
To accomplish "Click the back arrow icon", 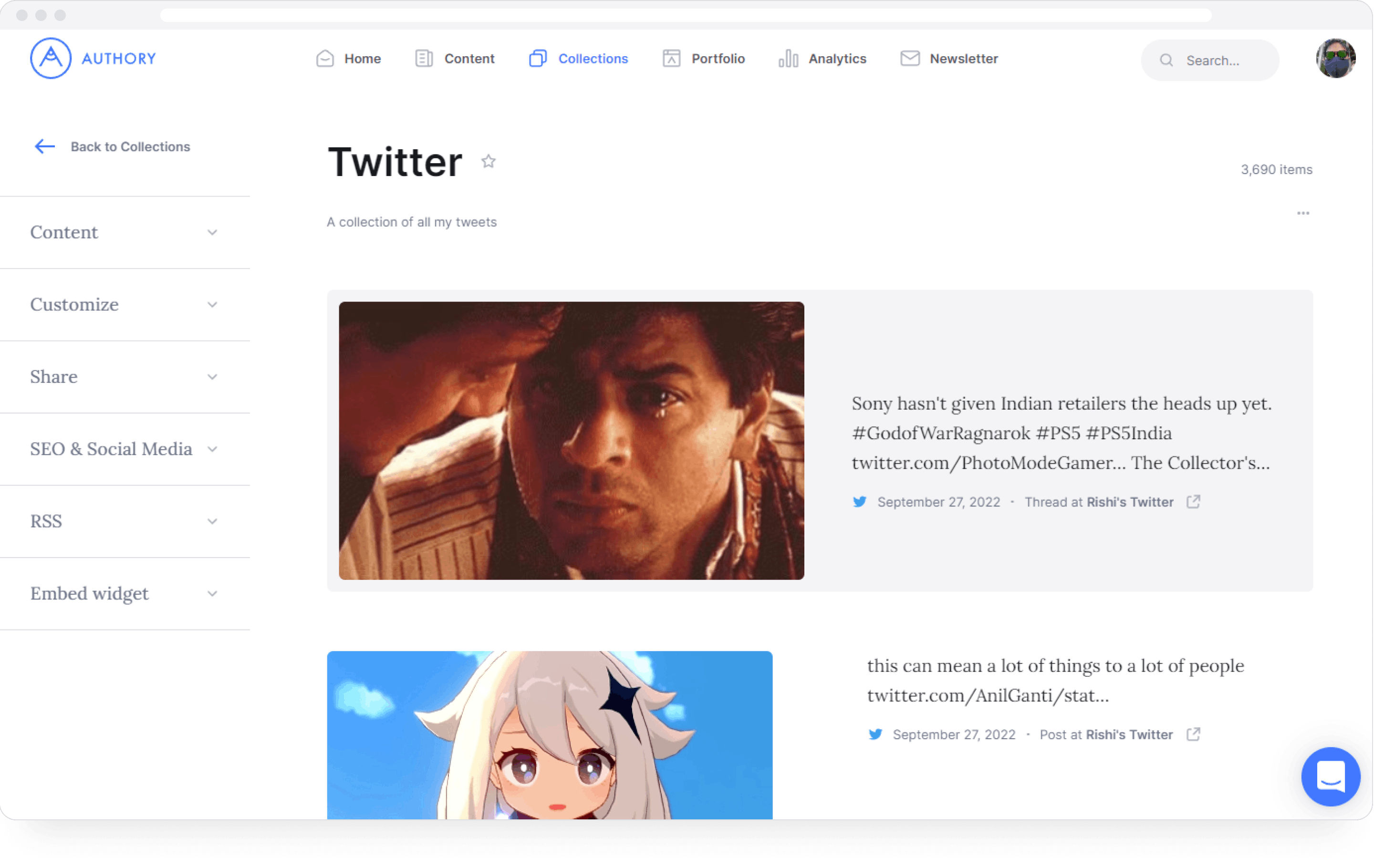I will [44, 146].
